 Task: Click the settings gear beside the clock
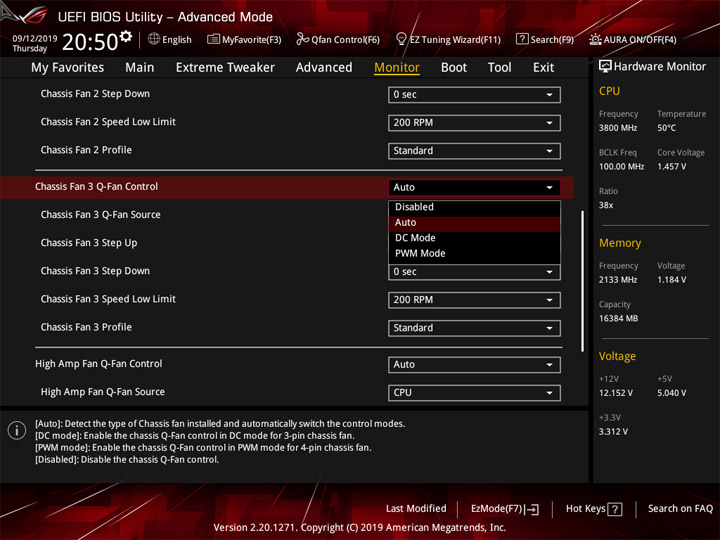tap(126, 36)
